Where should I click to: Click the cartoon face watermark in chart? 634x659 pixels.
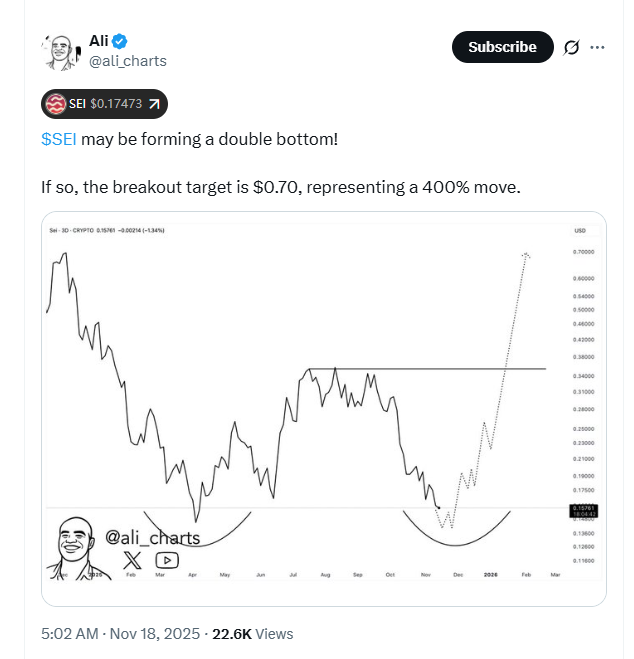(75, 547)
